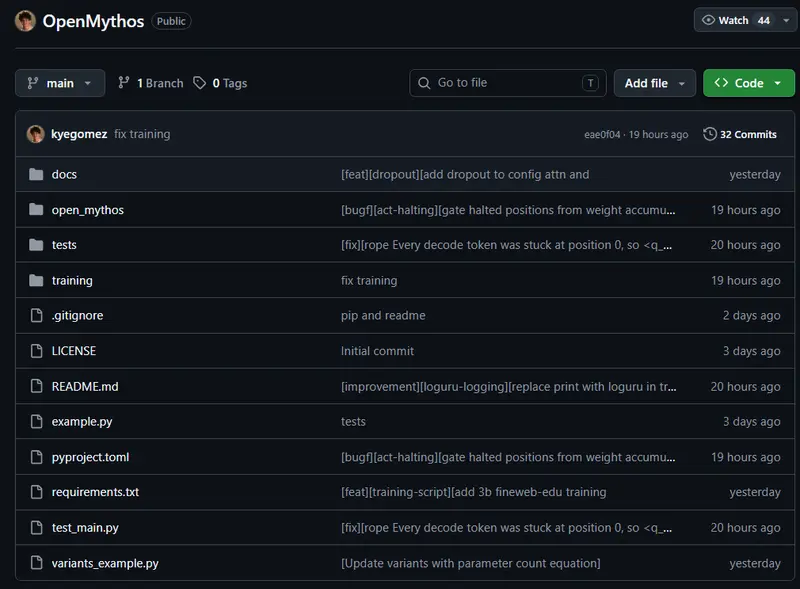Image resolution: width=800 pixels, height=589 pixels.
Task: Click the test_main.py file icon
Action: tap(36, 527)
